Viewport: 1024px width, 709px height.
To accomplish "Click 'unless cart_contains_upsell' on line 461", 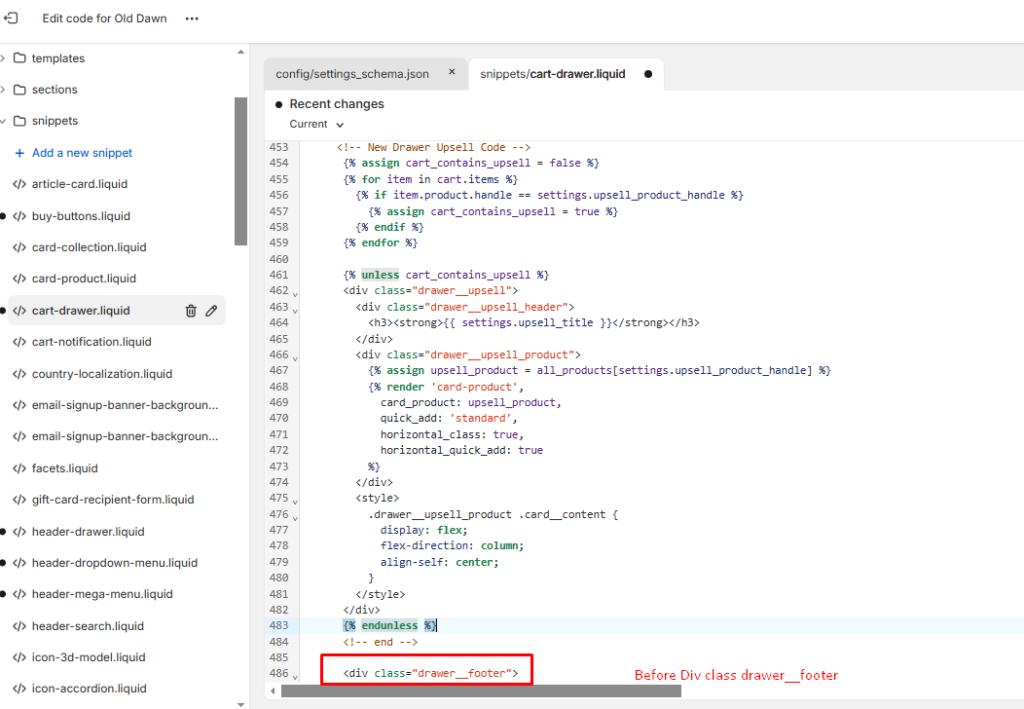I will tap(446, 275).
